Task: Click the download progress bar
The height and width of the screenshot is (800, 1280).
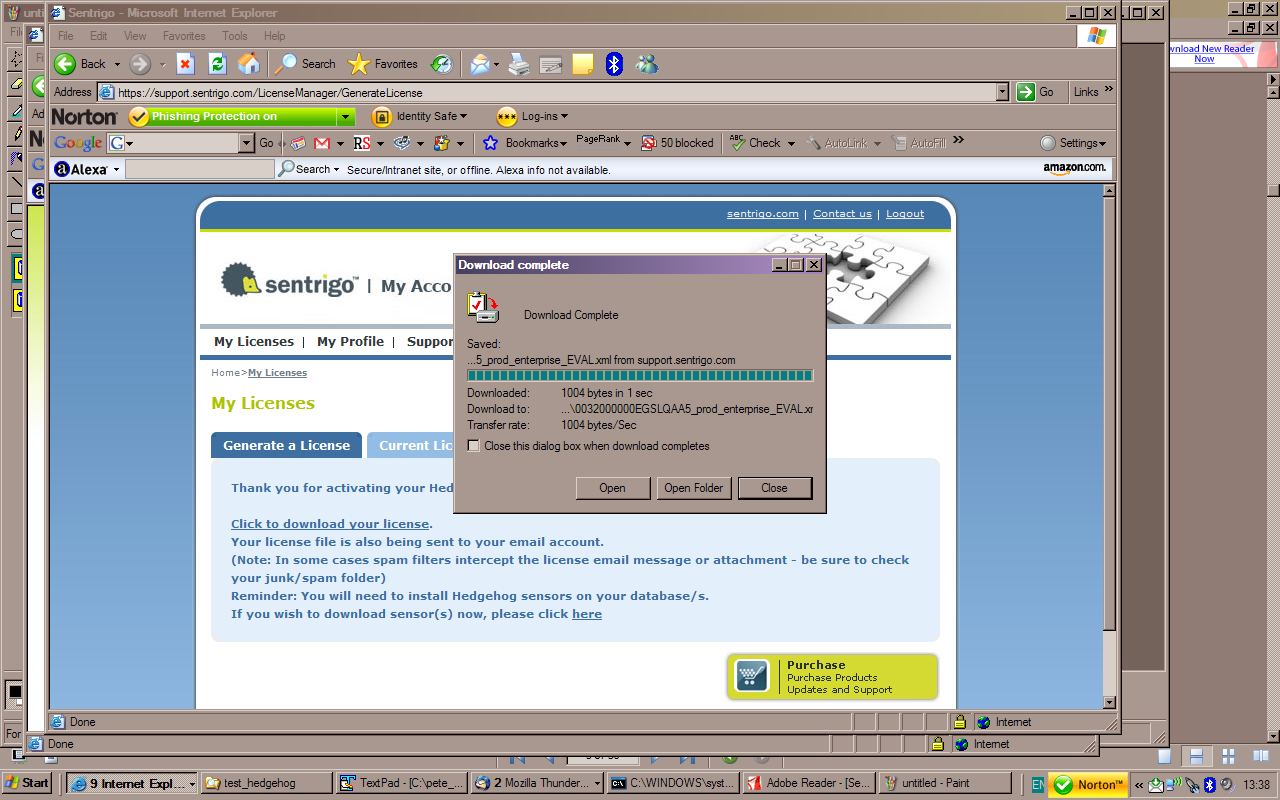Action: (640, 376)
